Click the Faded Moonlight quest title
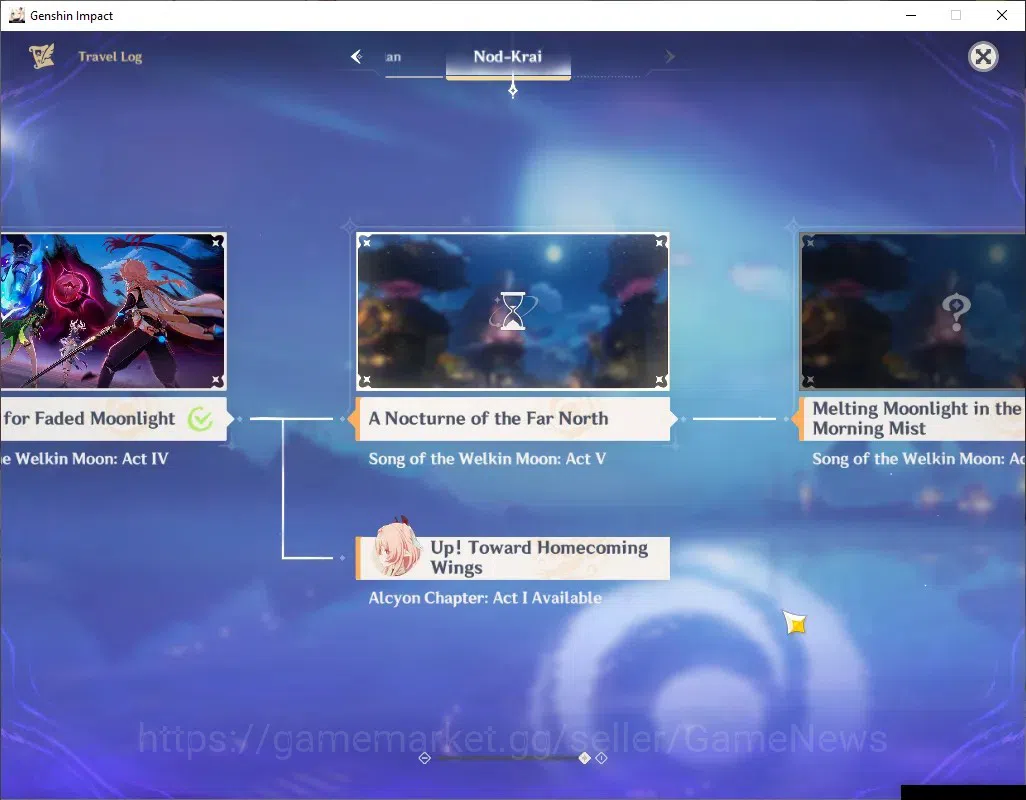 pos(89,419)
